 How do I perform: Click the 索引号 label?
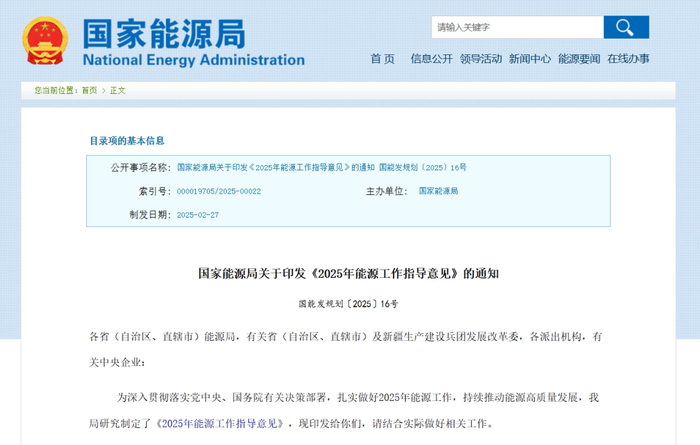pyautogui.click(x=154, y=191)
